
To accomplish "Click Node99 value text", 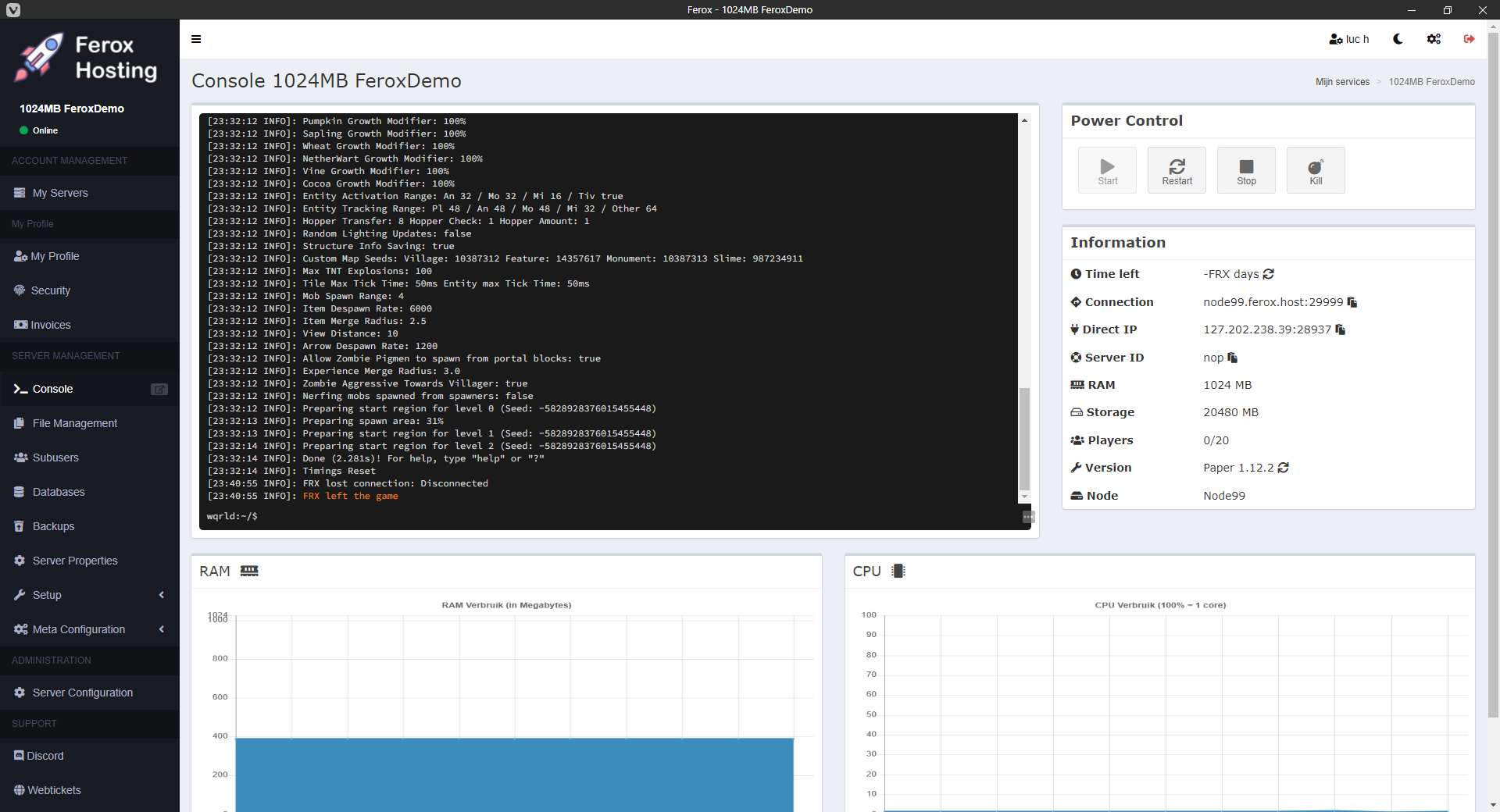I will (1224, 496).
